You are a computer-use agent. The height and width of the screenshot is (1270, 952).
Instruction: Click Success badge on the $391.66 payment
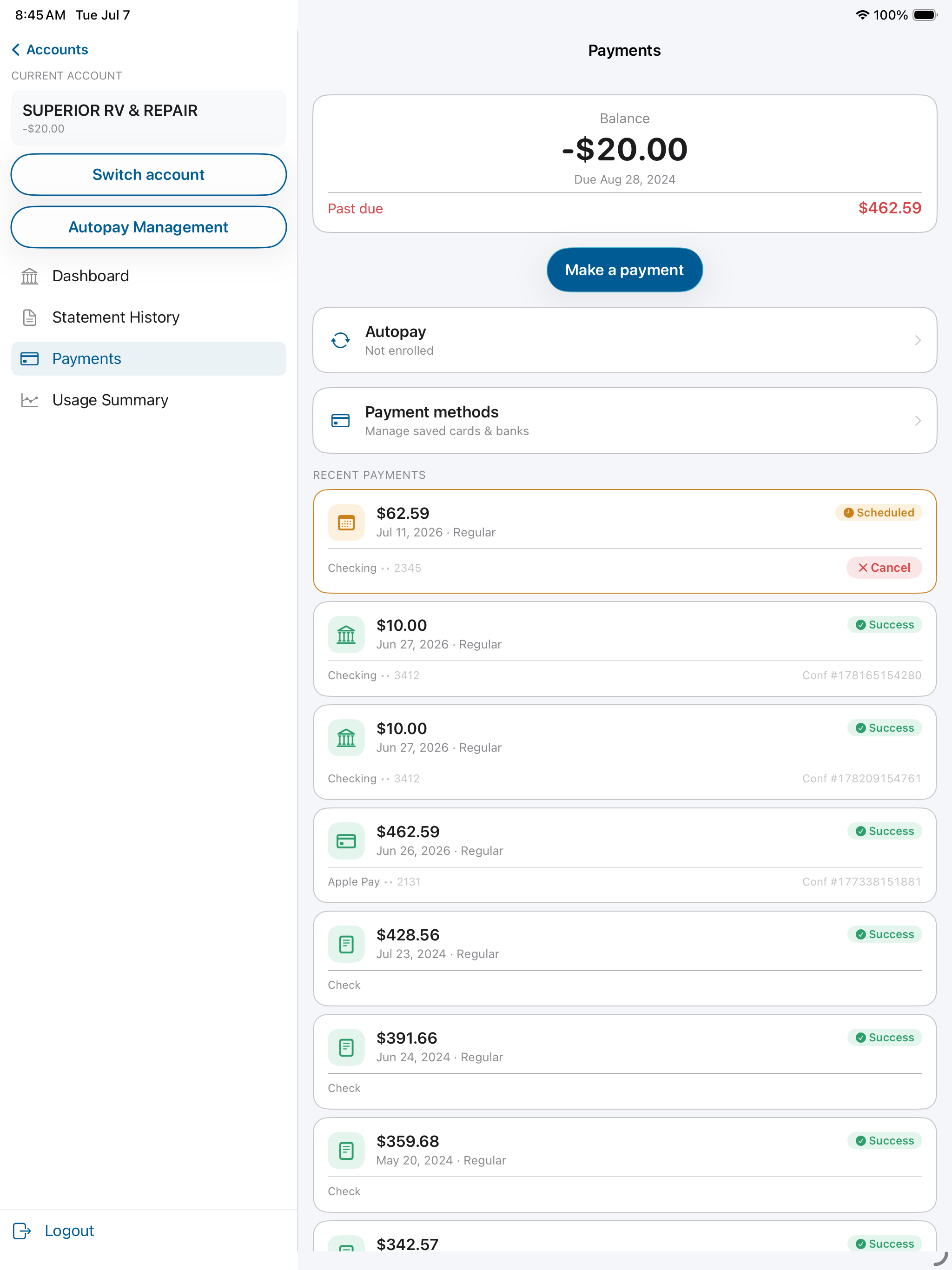(x=885, y=1038)
